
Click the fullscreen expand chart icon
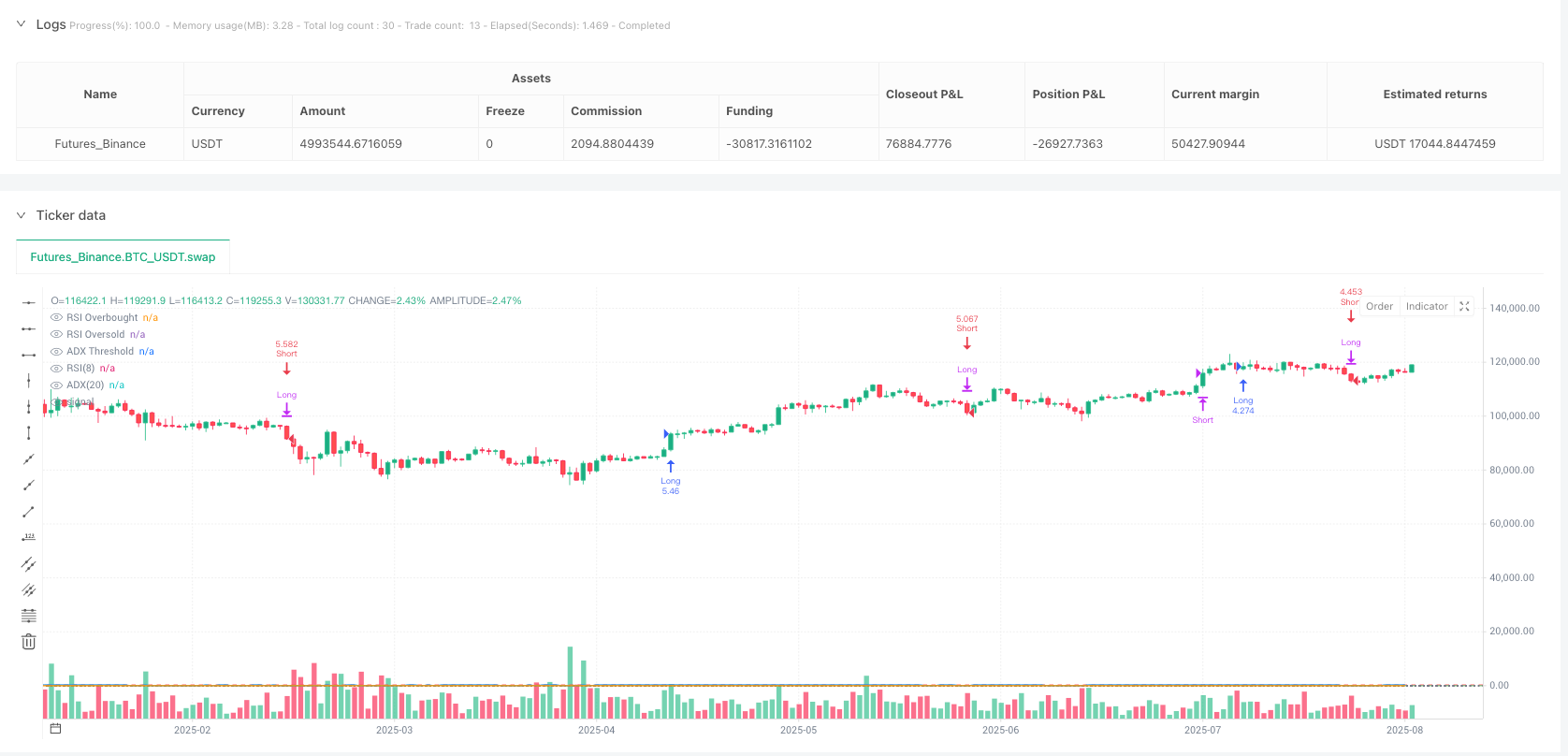coord(1464,307)
